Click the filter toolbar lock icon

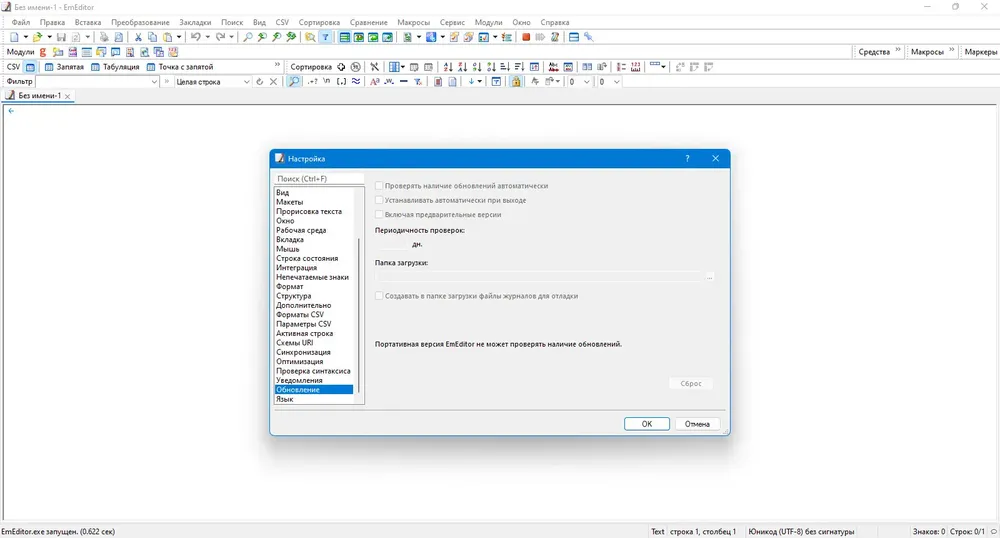[515, 82]
